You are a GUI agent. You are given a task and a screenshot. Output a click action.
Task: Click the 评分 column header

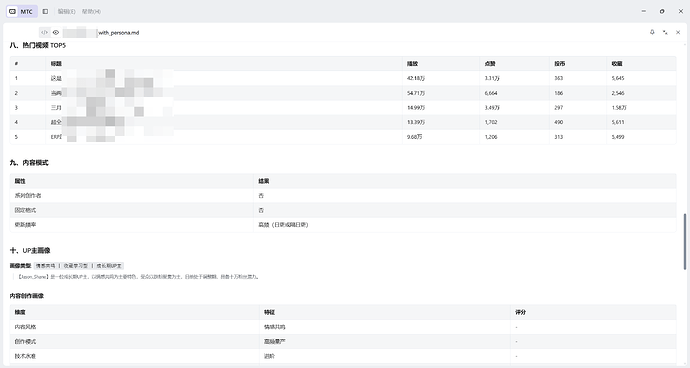[521, 312]
